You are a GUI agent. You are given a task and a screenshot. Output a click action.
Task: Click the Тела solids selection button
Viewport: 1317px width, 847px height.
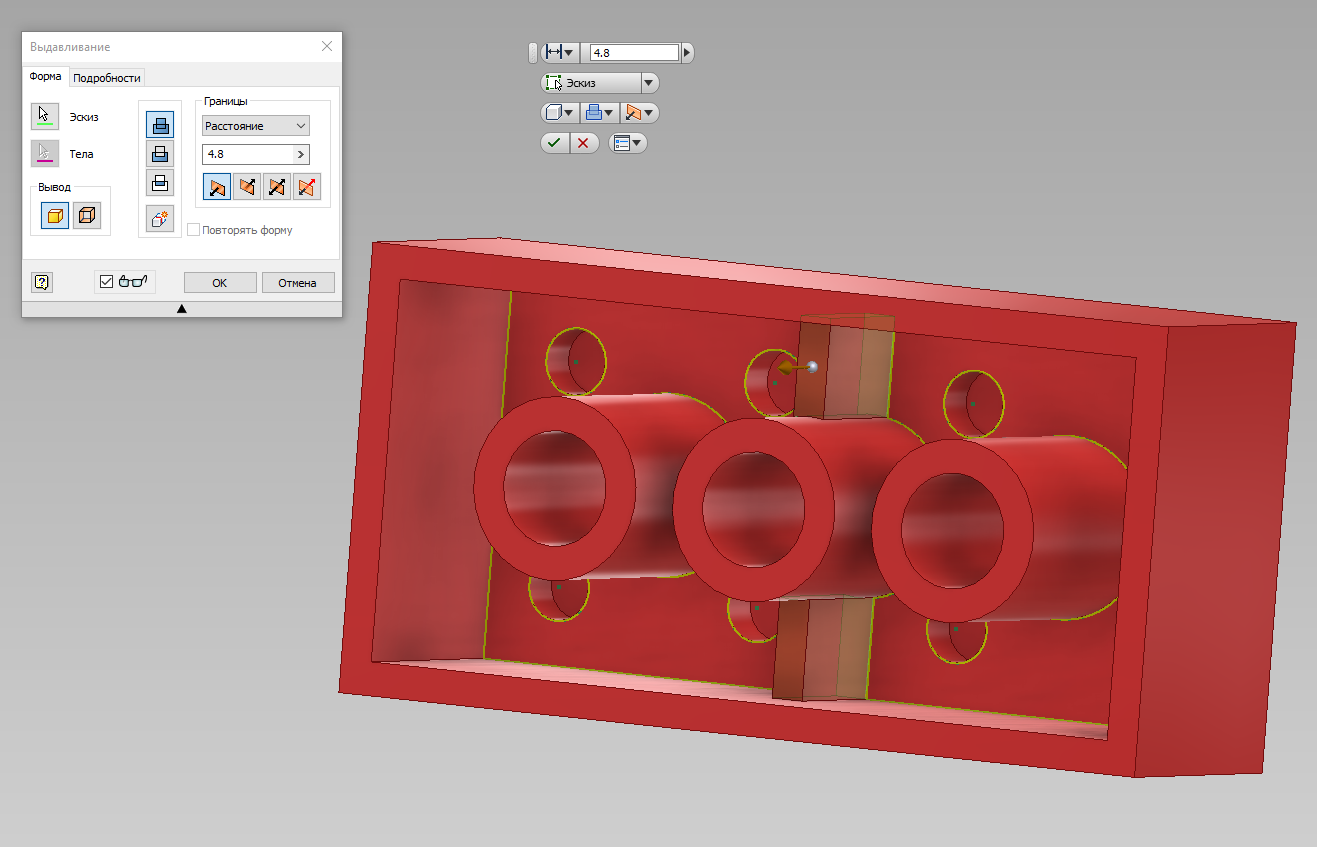point(45,154)
